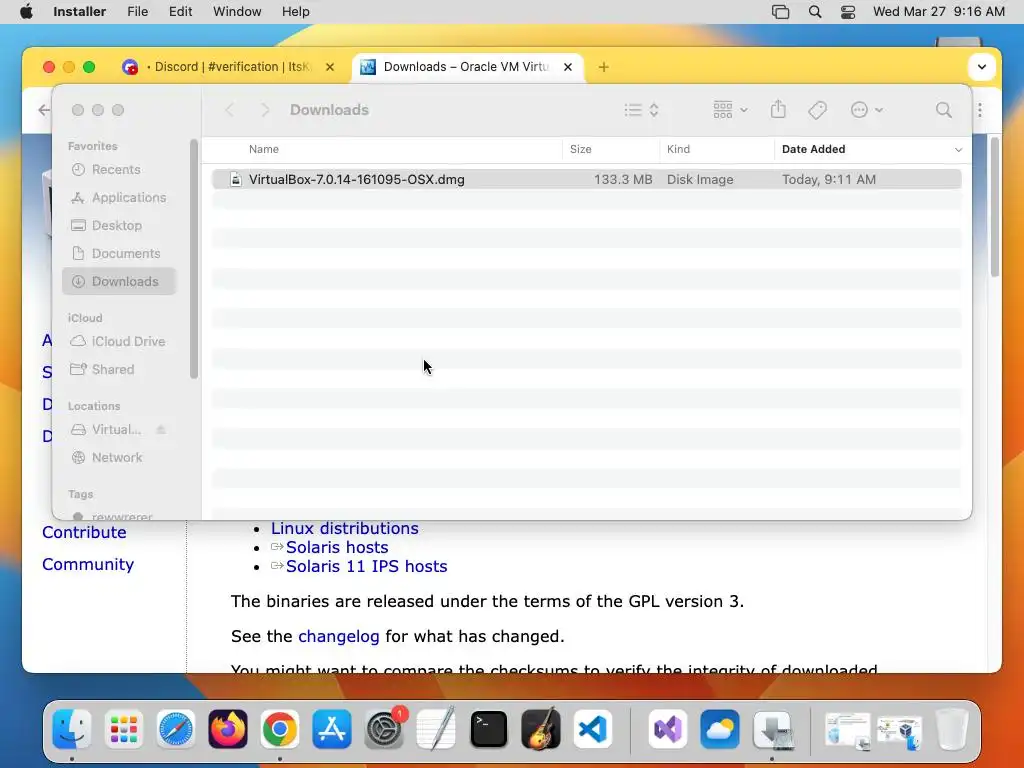Search in the Finder Downloads window
This screenshot has height=768, width=1024.
pos(944,110)
